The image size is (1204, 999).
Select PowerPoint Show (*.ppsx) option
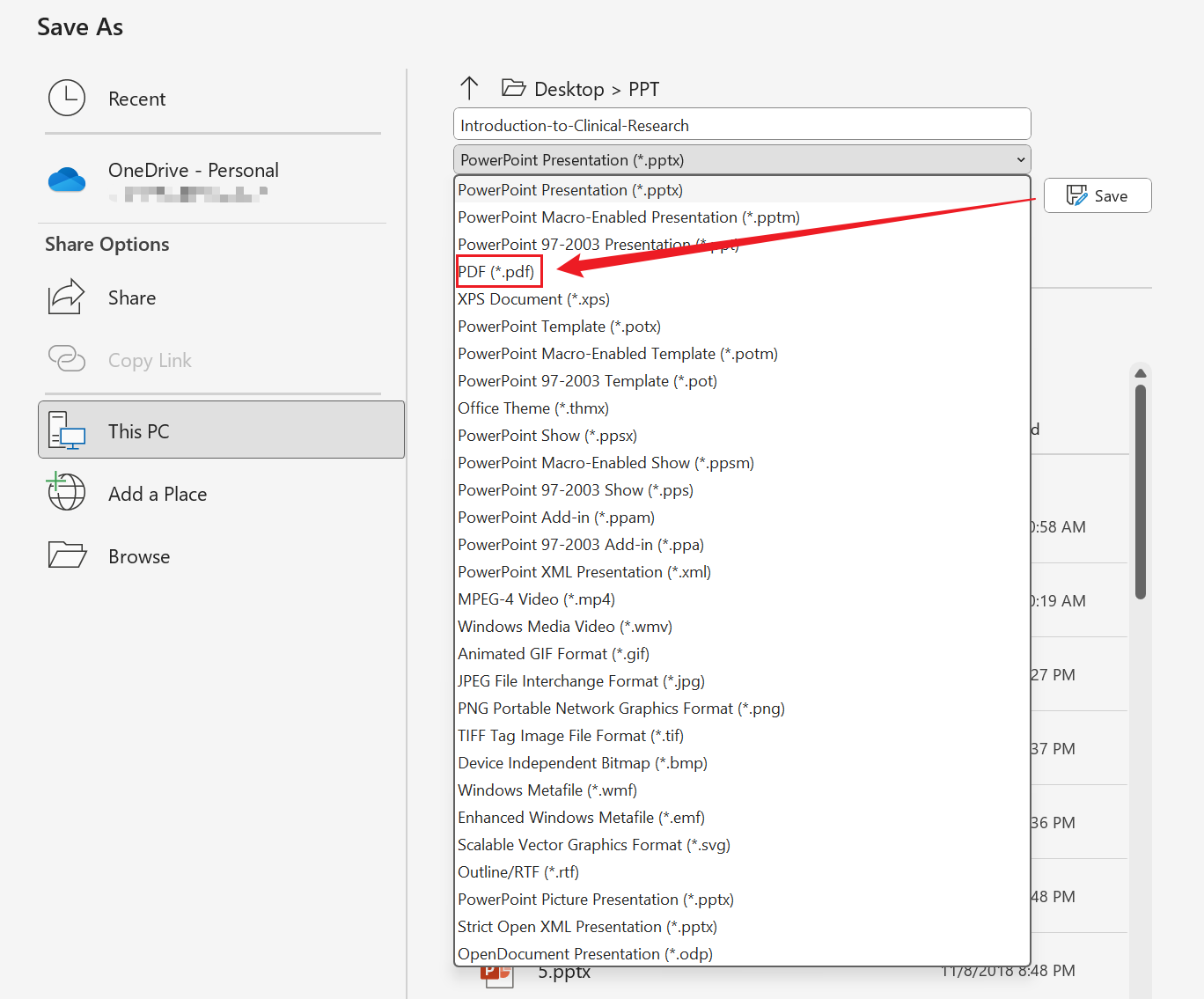point(547,436)
